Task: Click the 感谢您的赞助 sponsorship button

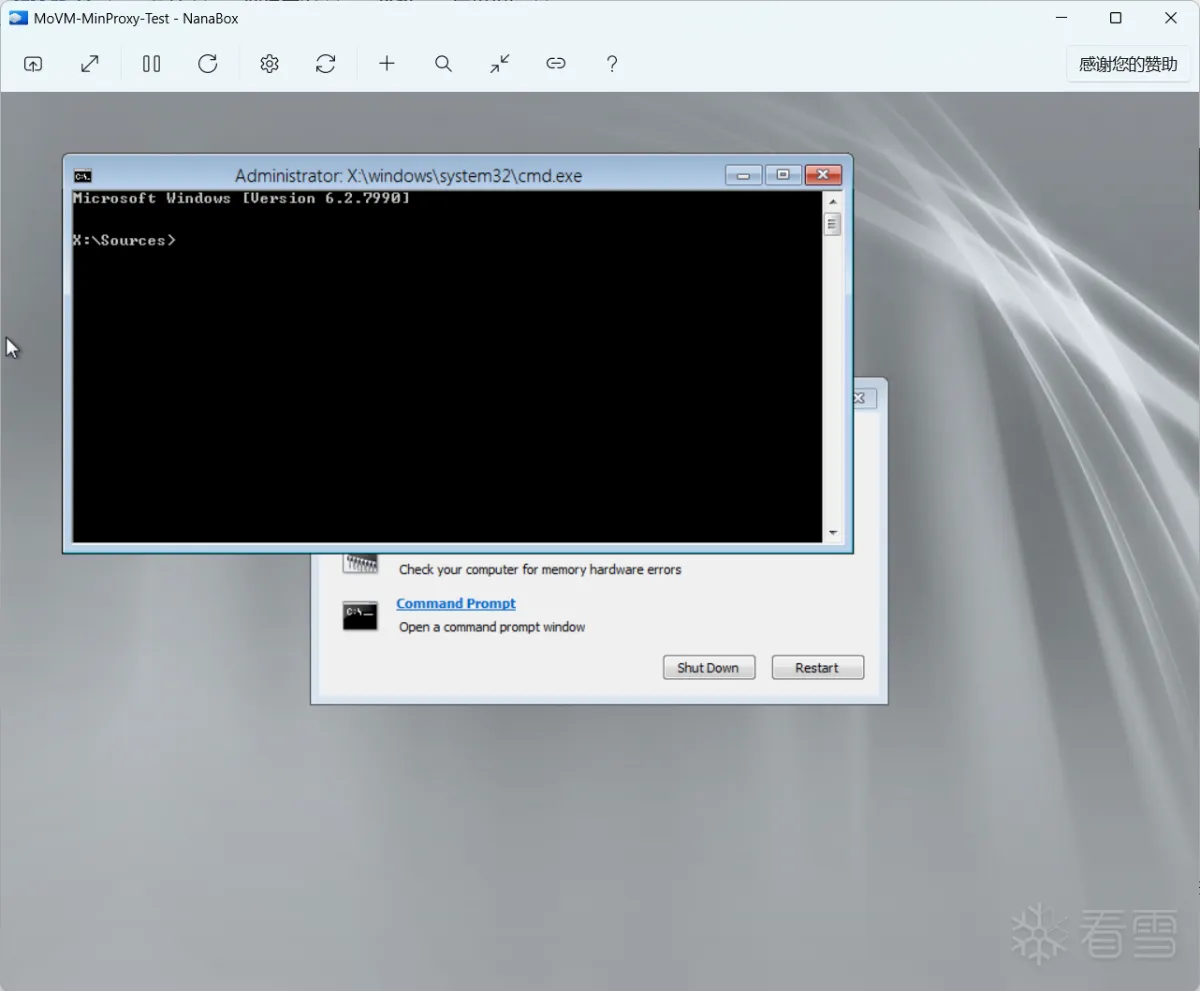Action: 1128,63
